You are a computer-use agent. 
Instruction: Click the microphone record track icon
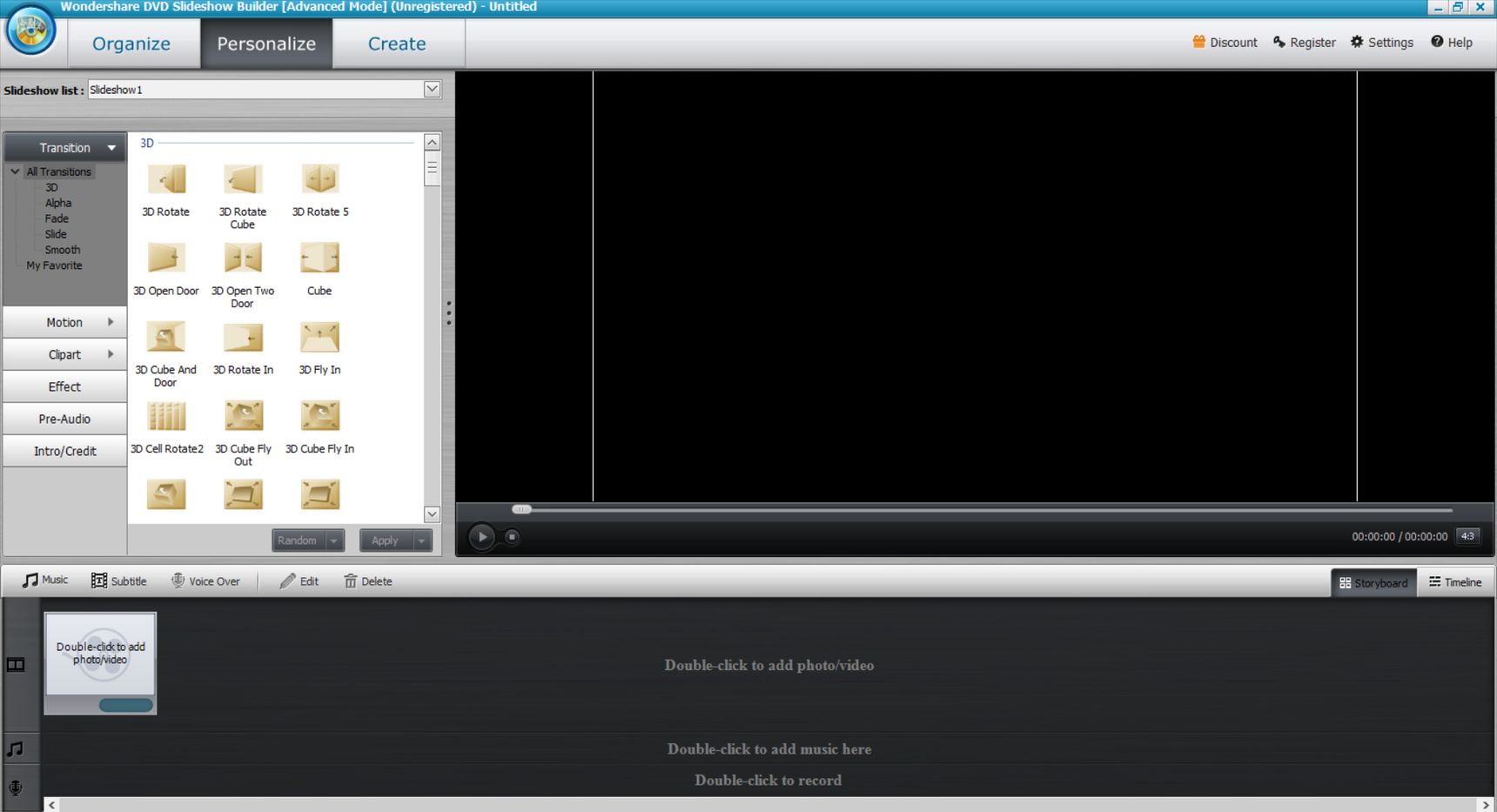[16, 788]
